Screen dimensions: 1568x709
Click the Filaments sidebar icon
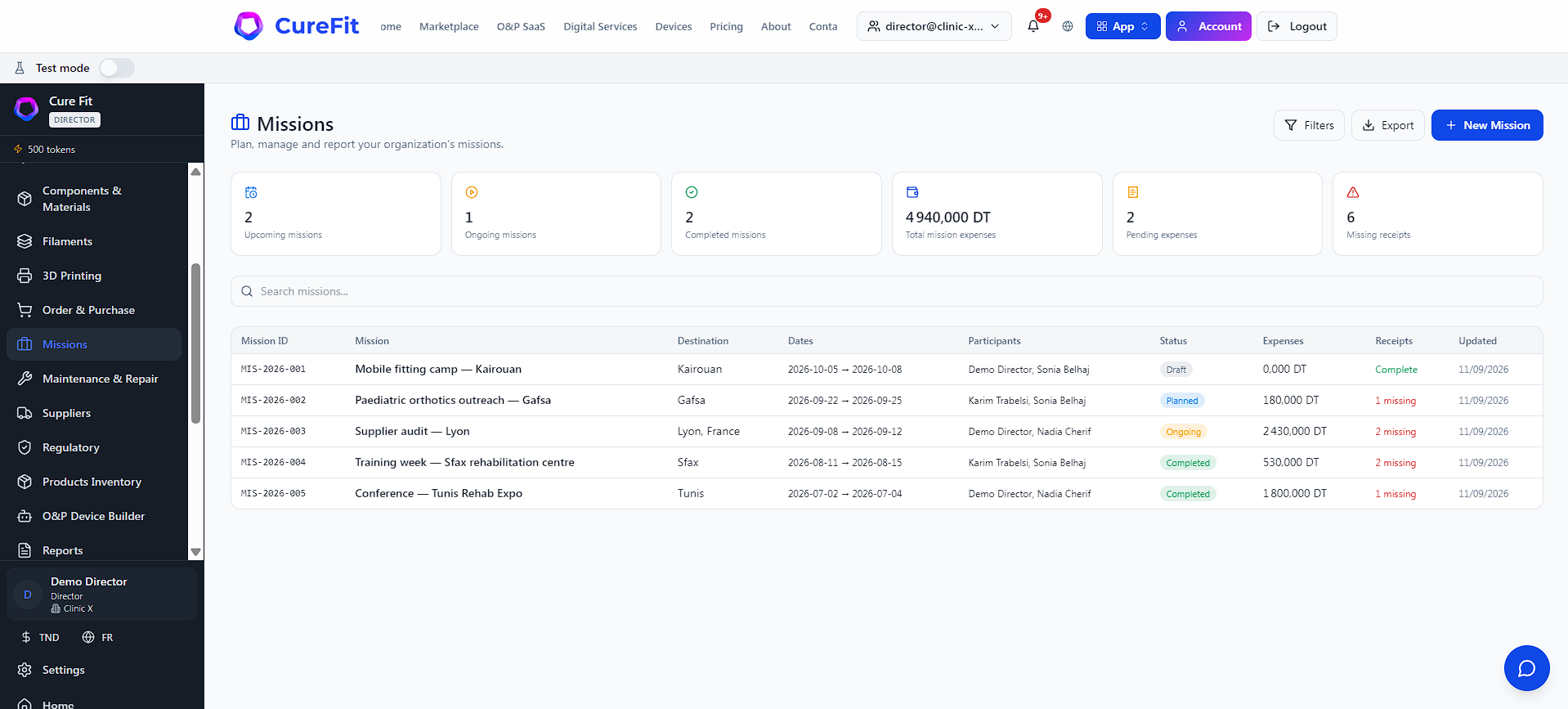(x=25, y=241)
